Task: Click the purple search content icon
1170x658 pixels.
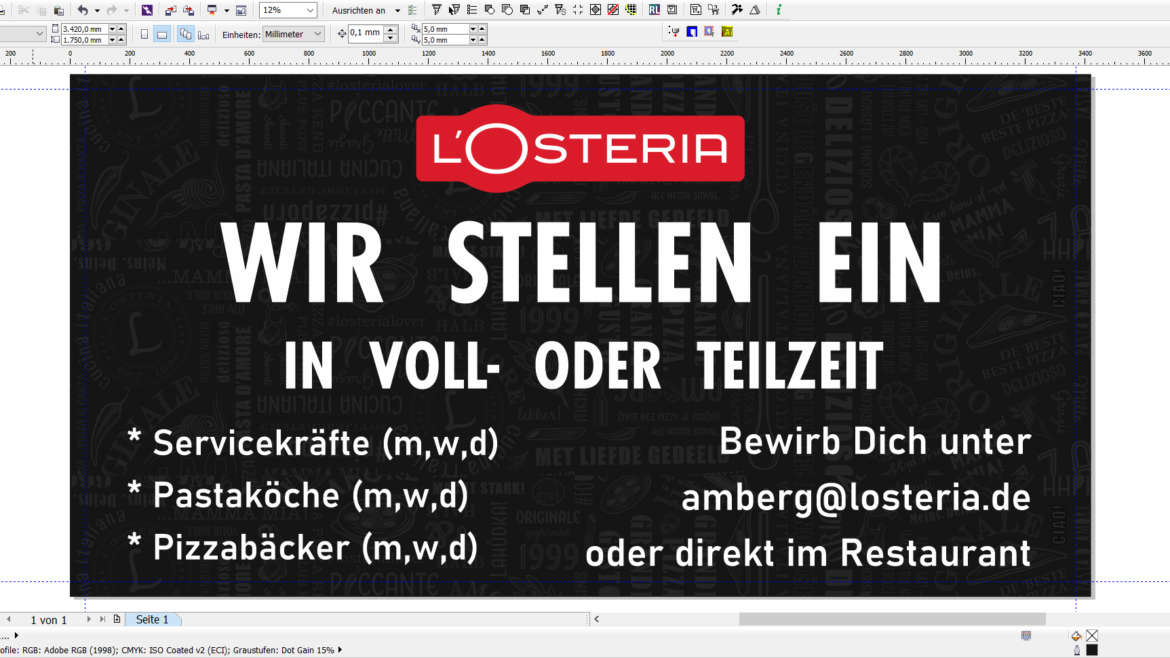Action: [147, 10]
